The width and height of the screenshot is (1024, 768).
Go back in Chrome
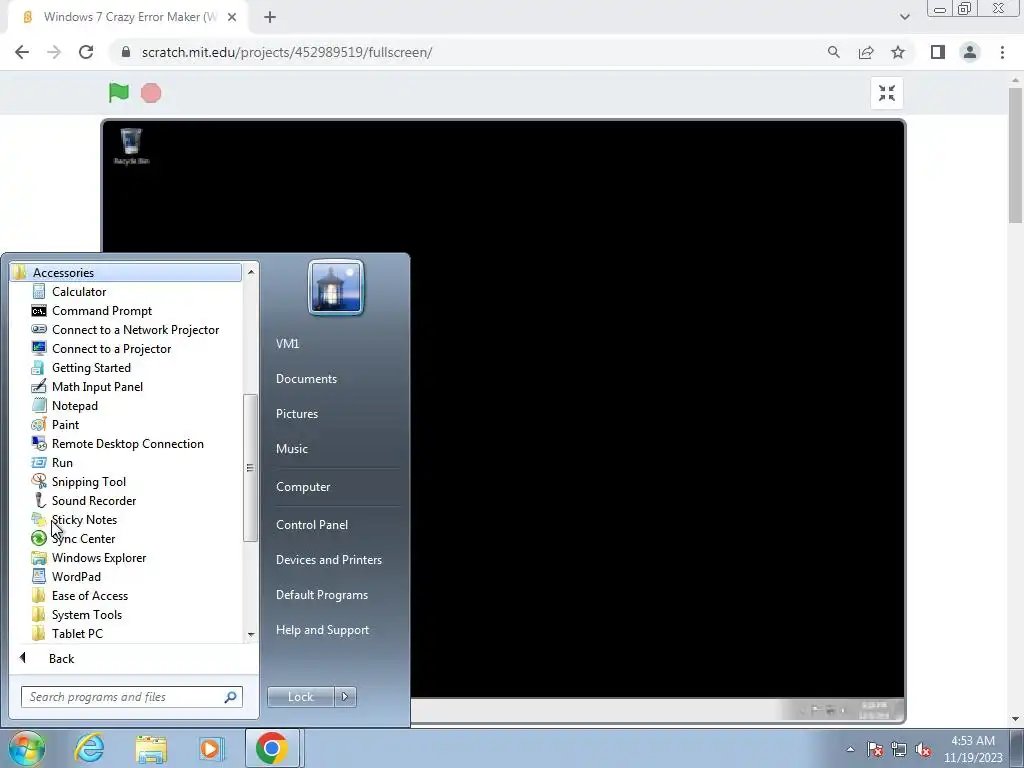[22, 52]
